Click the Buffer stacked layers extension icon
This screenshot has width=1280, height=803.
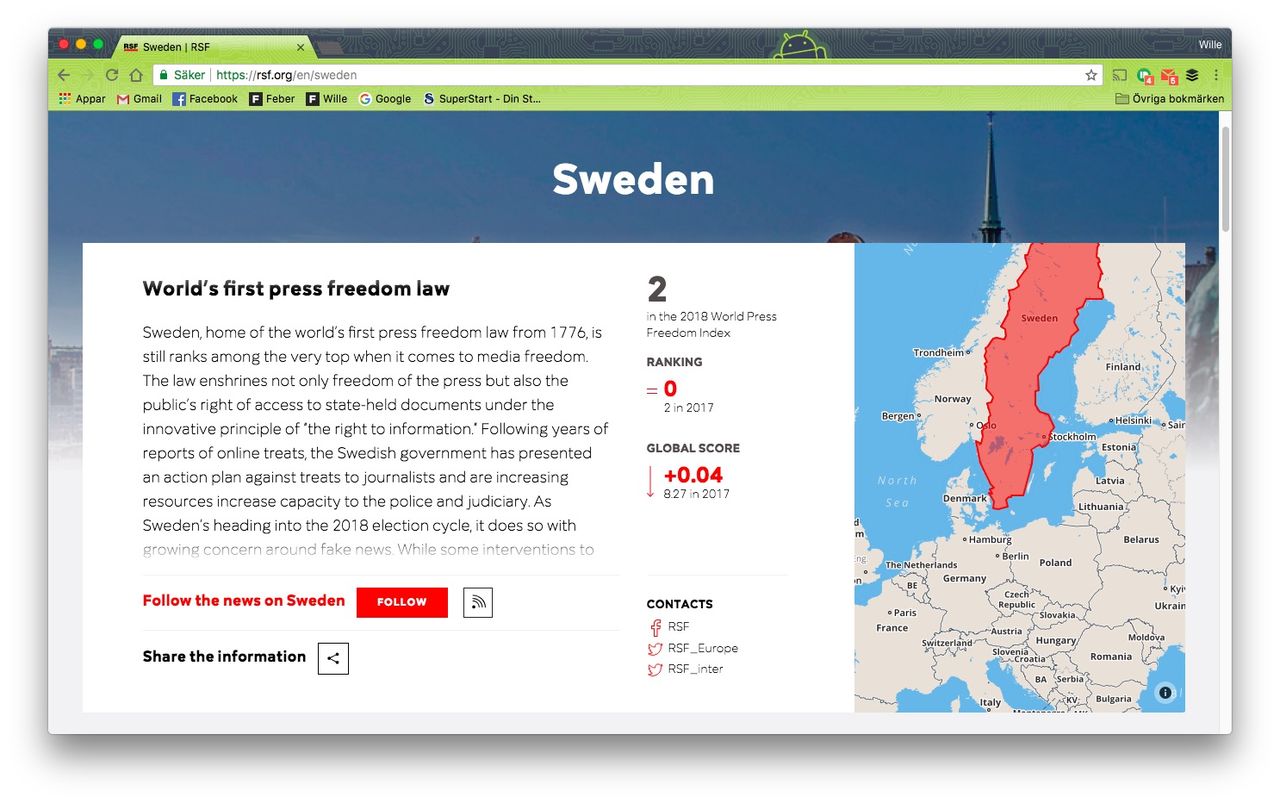coord(1192,75)
